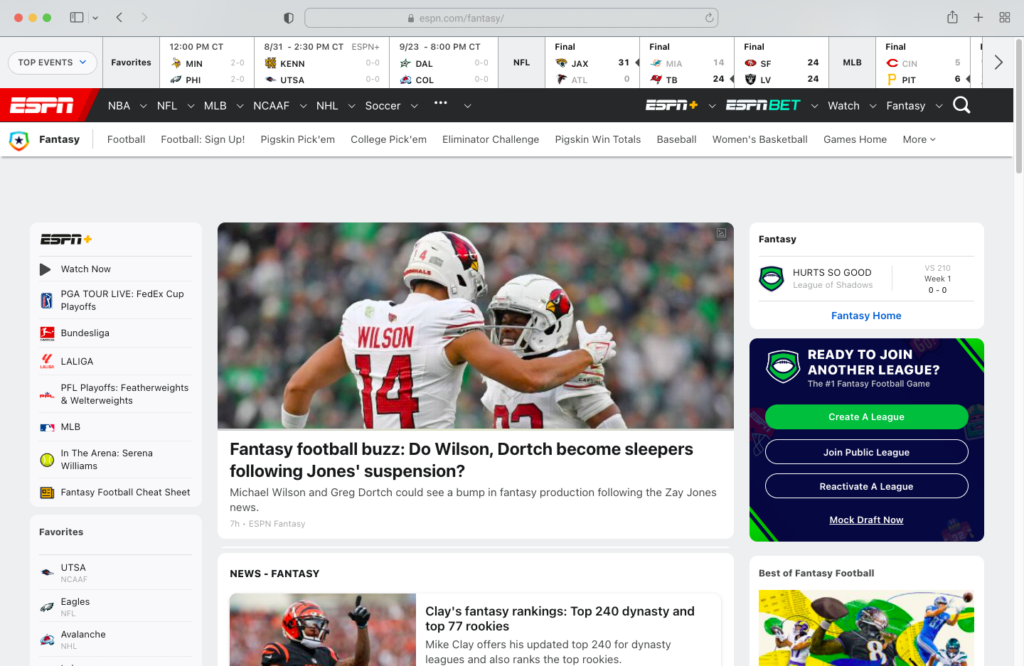Screen dimensions: 1024x666
Task: Click the ESPN logo in the navigation bar
Action: pos(42,105)
